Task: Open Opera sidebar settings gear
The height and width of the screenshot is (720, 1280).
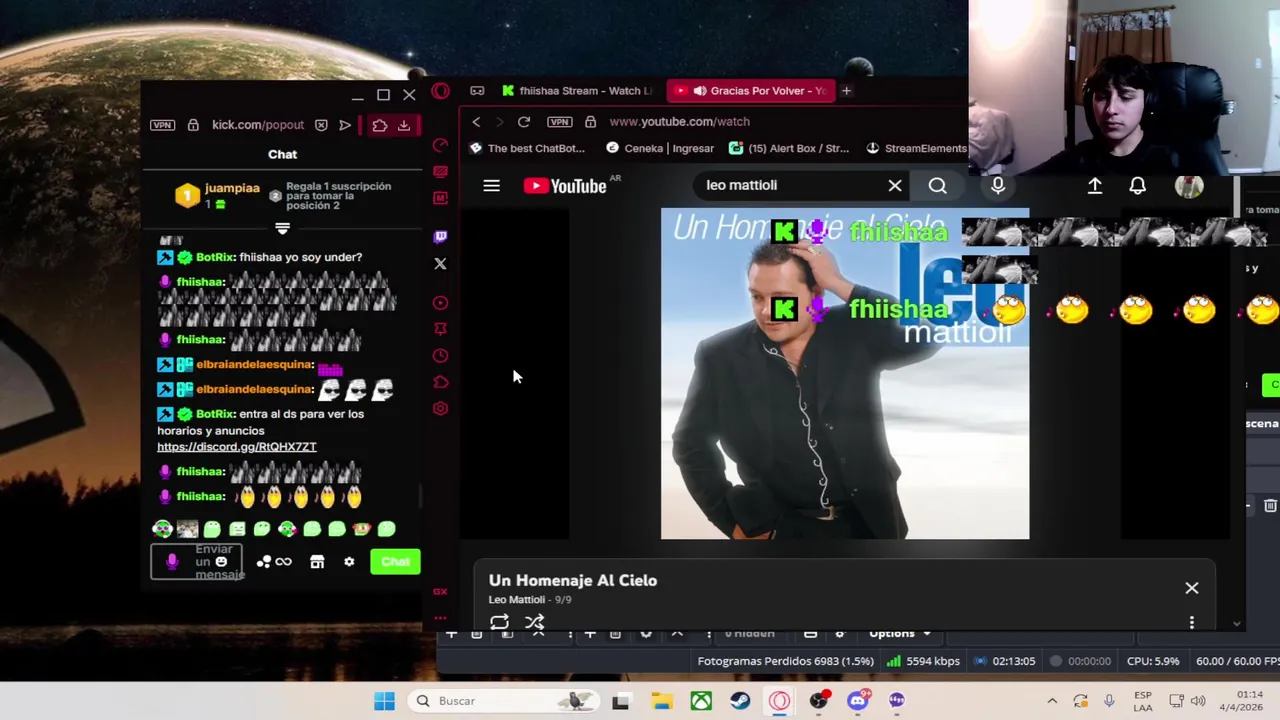Action: click(440, 408)
